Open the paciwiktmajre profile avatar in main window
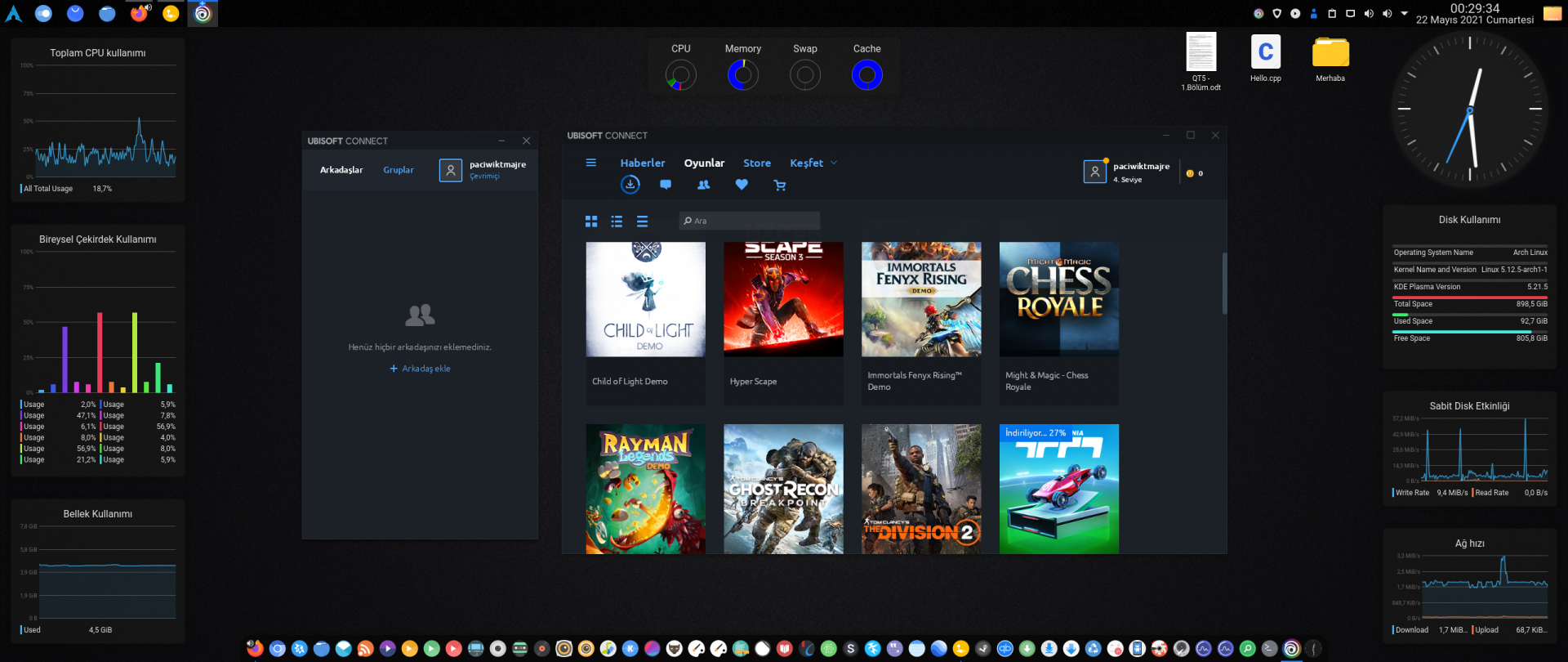This screenshot has height=662, width=1568. coord(1094,172)
